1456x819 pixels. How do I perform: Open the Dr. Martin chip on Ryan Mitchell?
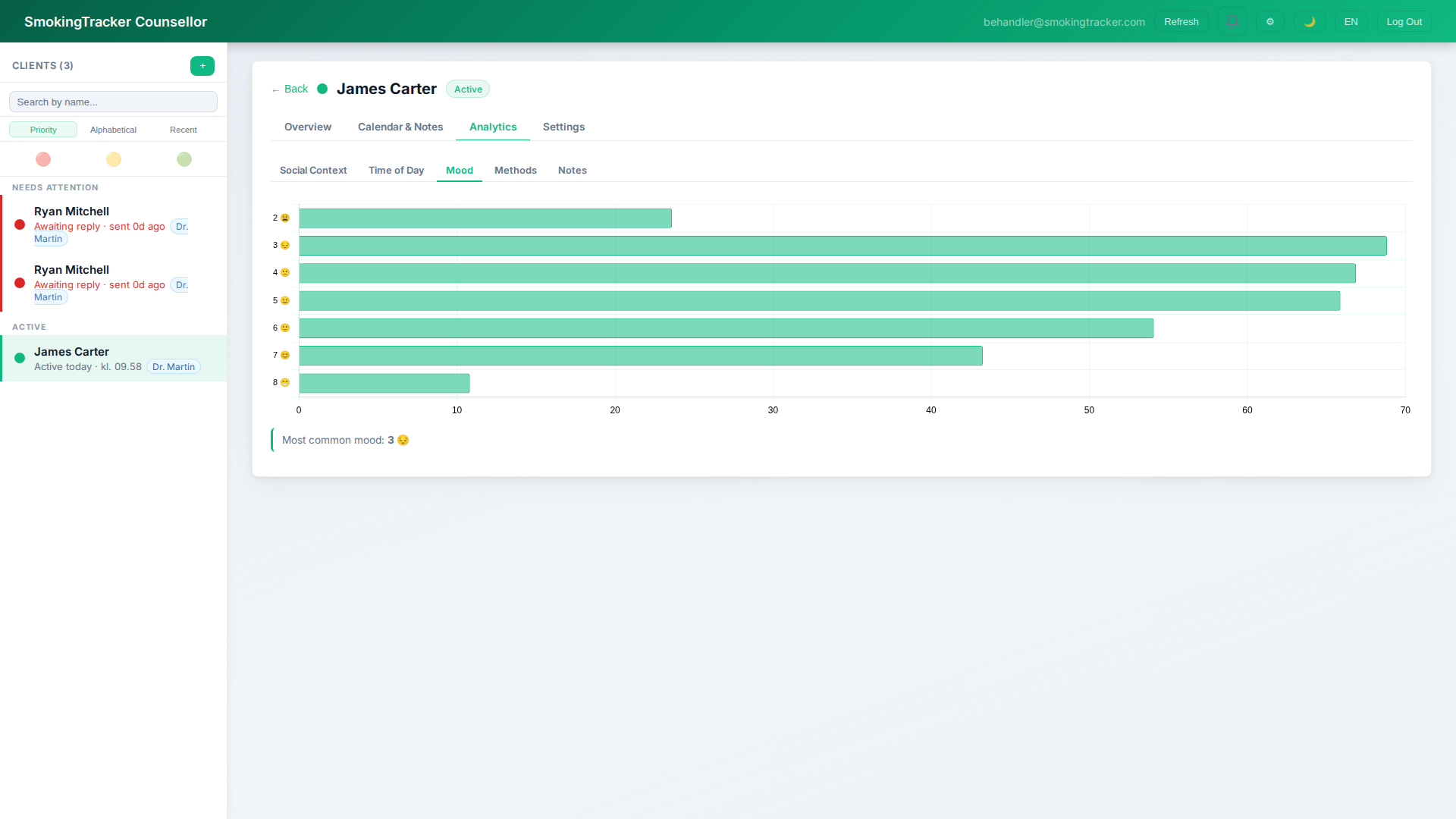click(180, 227)
